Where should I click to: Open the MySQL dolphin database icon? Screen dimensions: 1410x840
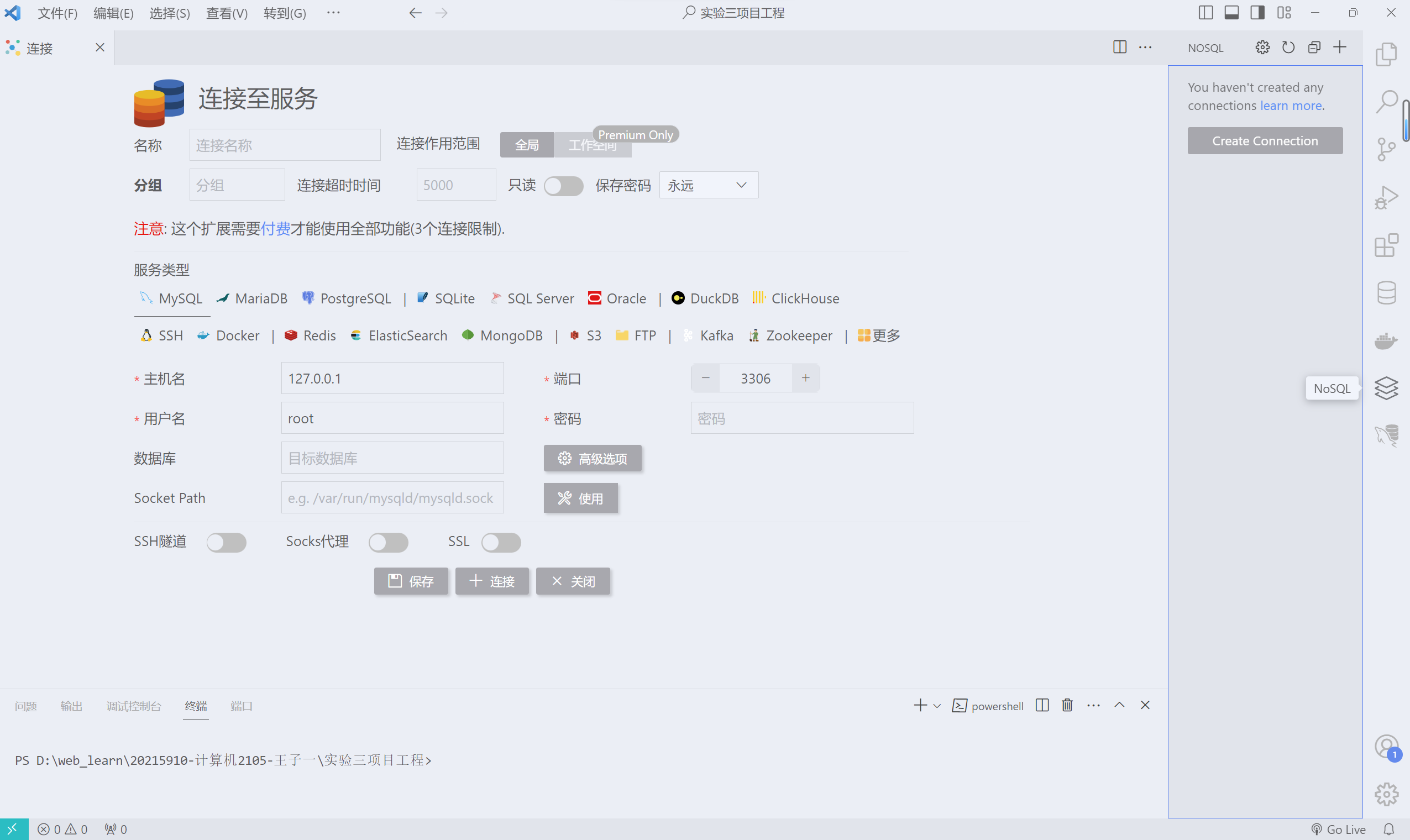[x=1386, y=436]
